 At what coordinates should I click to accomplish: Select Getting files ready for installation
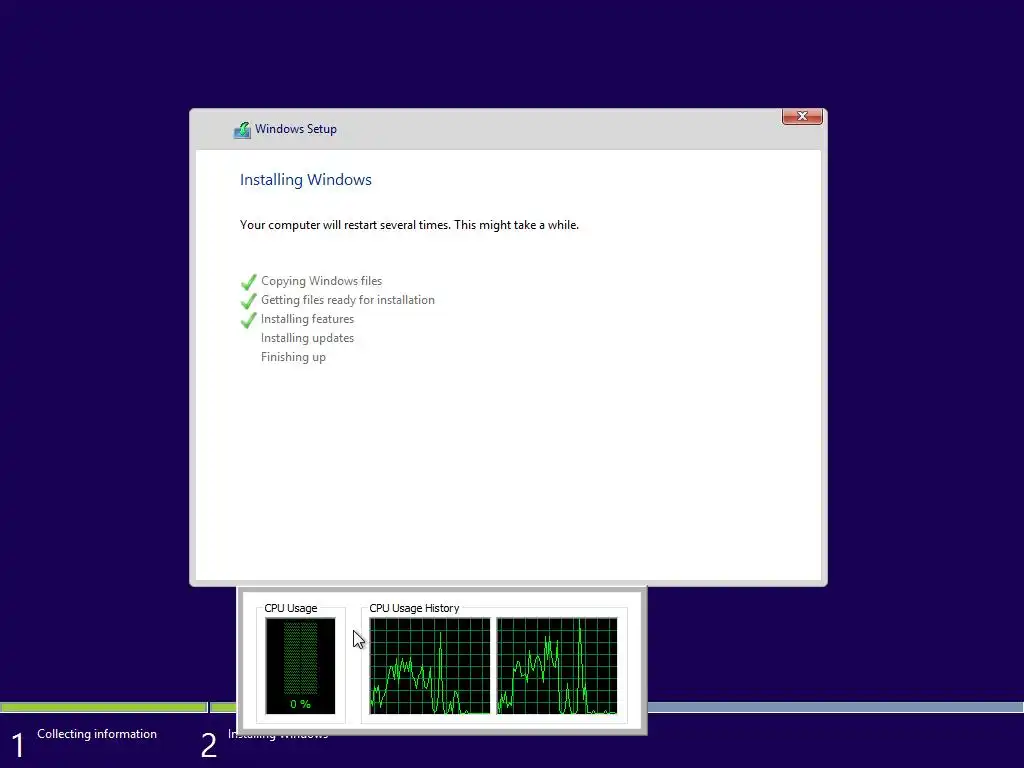[347, 300]
